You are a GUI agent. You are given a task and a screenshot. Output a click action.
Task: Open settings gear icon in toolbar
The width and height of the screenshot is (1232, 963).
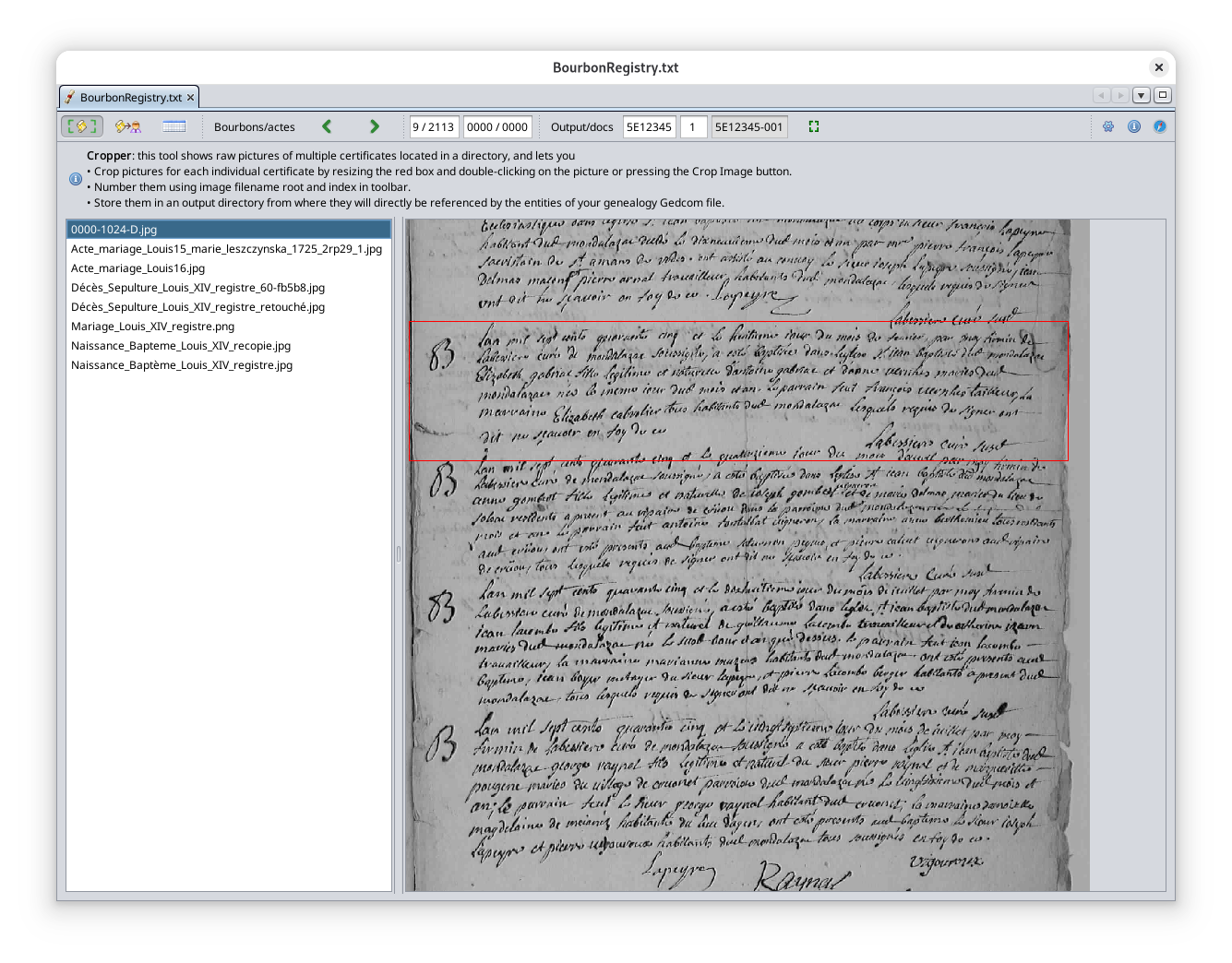tap(1108, 126)
